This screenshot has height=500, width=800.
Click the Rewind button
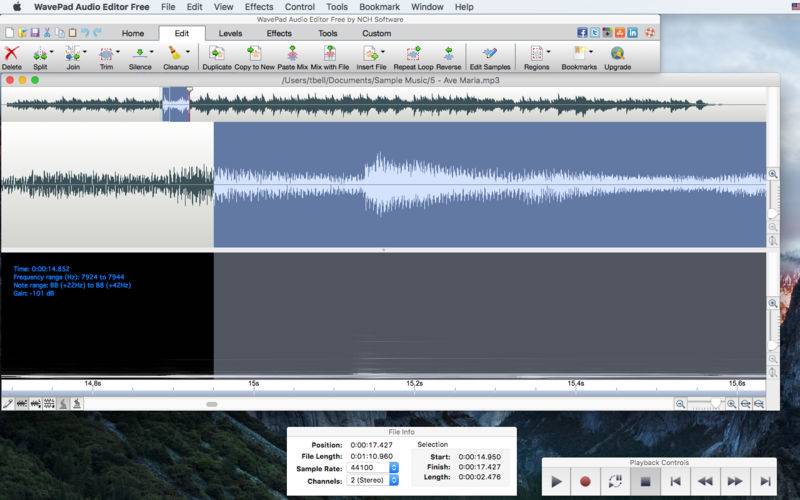tap(705, 481)
